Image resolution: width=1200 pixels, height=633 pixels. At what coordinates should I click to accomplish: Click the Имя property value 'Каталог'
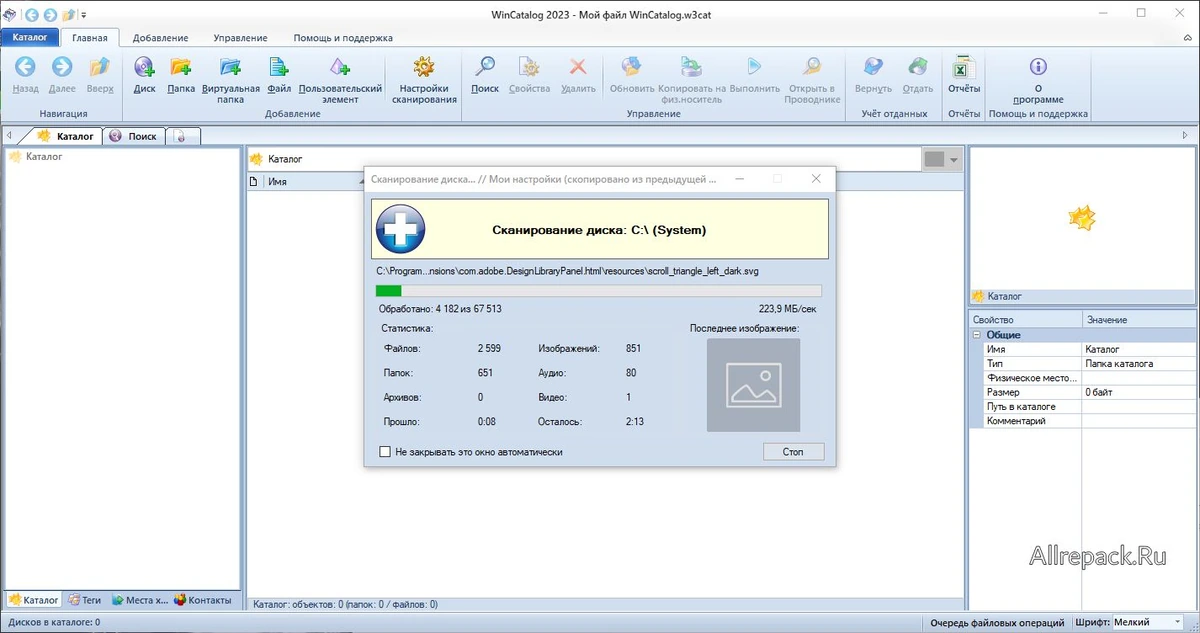pos(1138,349)
